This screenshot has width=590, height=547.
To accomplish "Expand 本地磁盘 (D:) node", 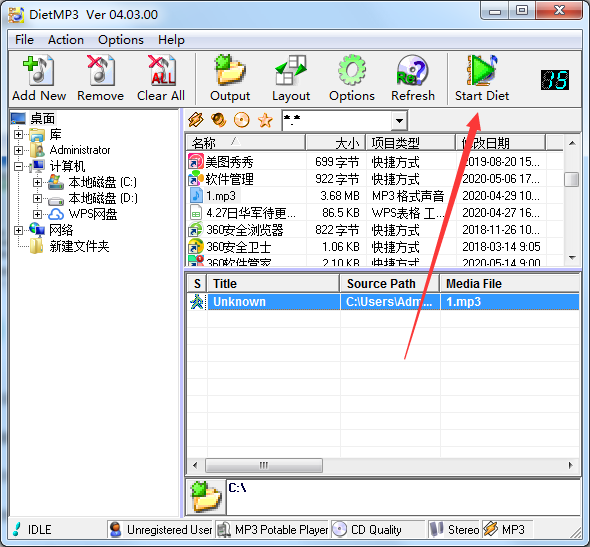I will [37, 198].
